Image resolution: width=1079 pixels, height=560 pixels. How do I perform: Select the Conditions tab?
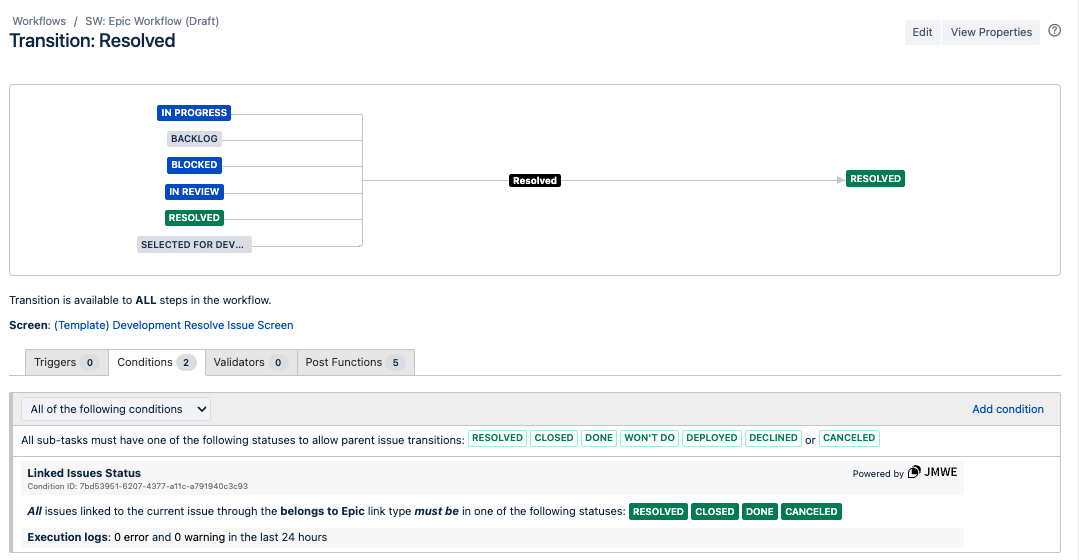pyautogui.click(x=157, y=363)
